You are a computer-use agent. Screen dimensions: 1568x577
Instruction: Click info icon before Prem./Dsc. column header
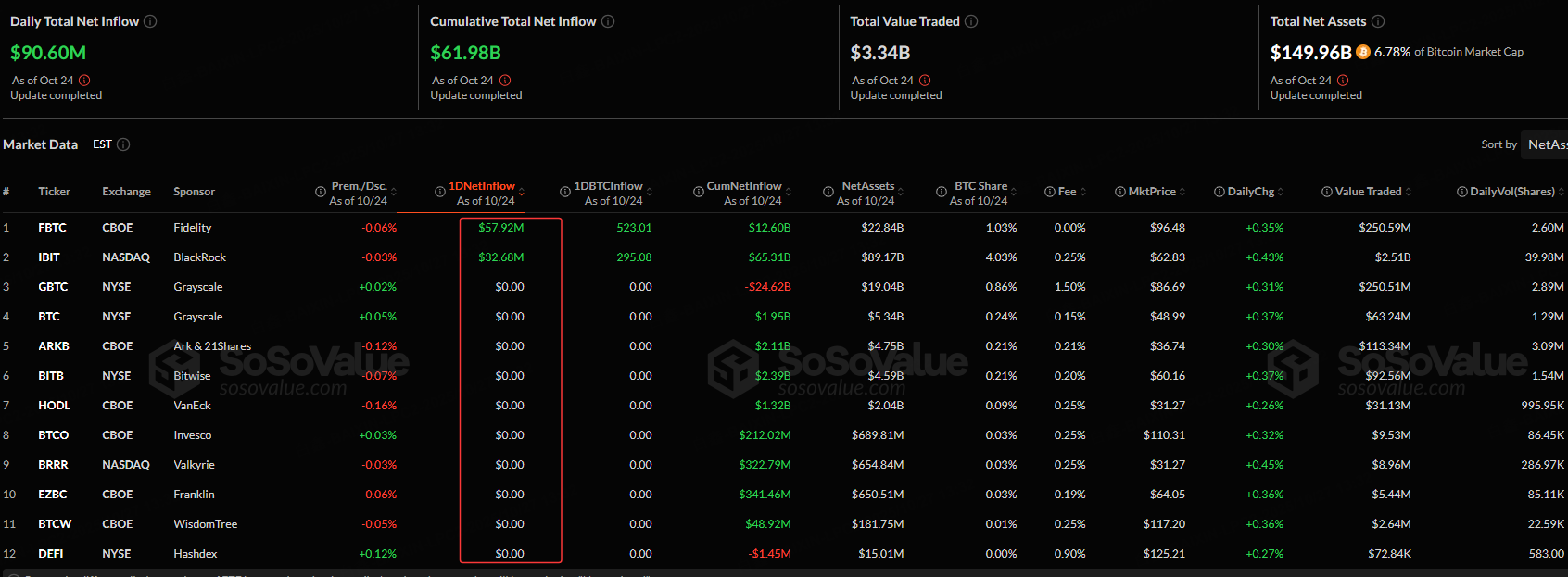pyautogui.click(x=321, y=192)
